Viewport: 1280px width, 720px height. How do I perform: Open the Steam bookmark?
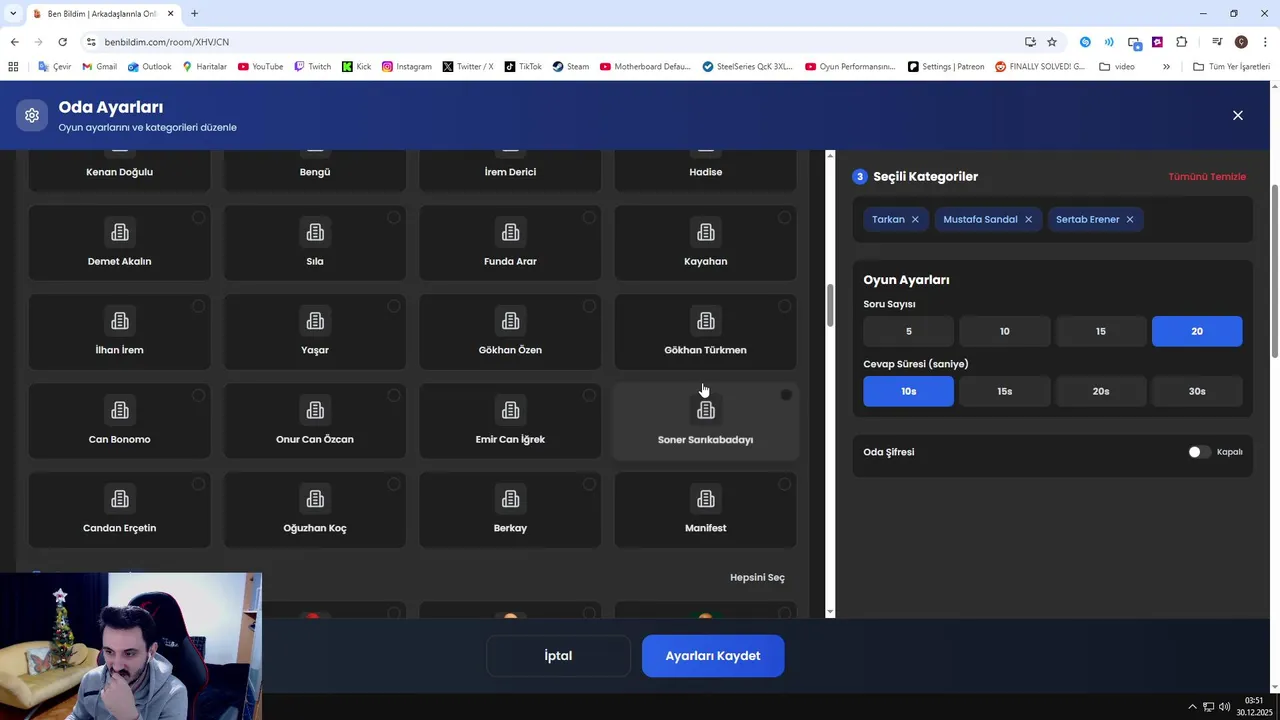pyautogui.click(x=570, y=67)
